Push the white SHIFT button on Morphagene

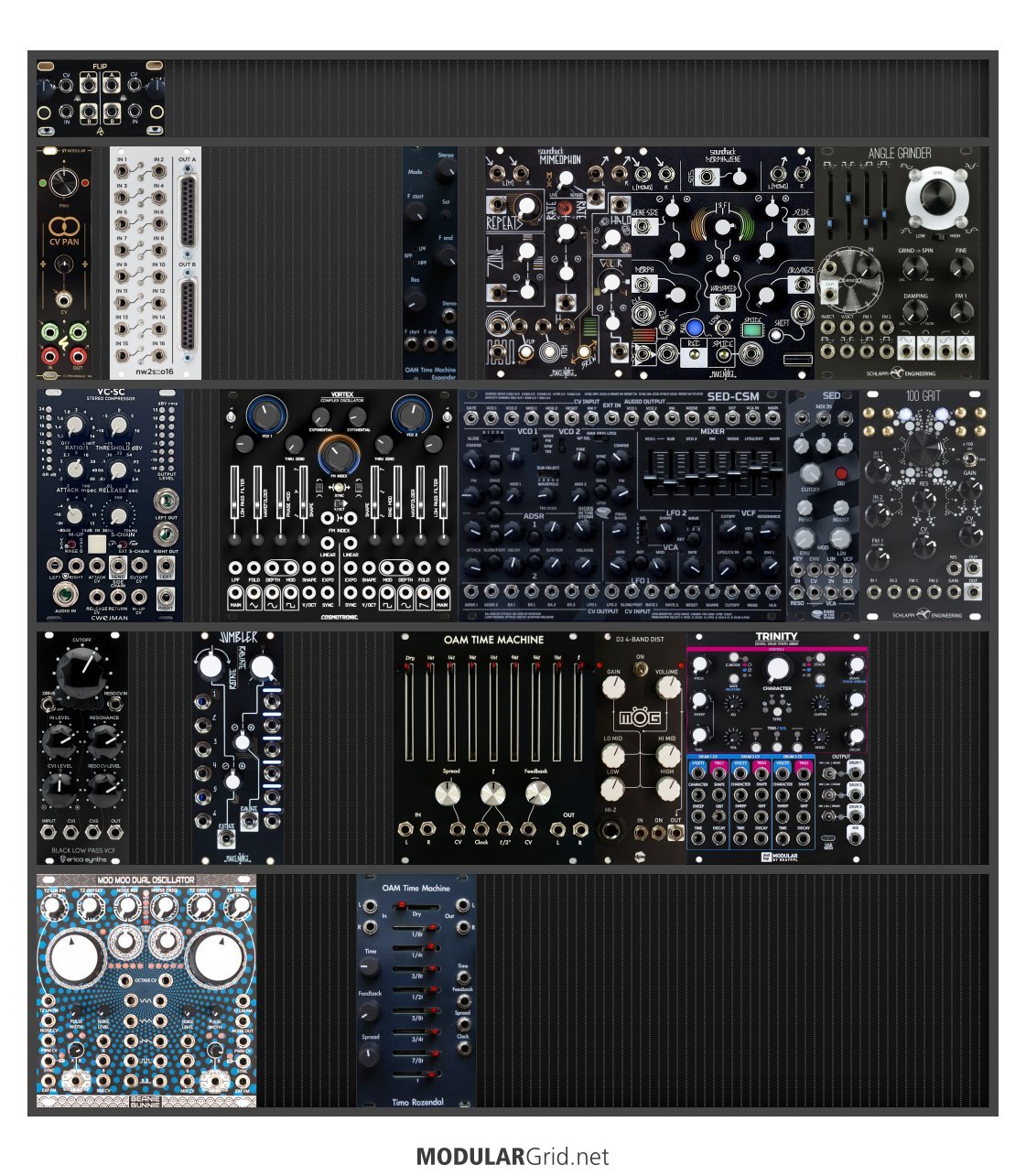(x=776, y=335)
